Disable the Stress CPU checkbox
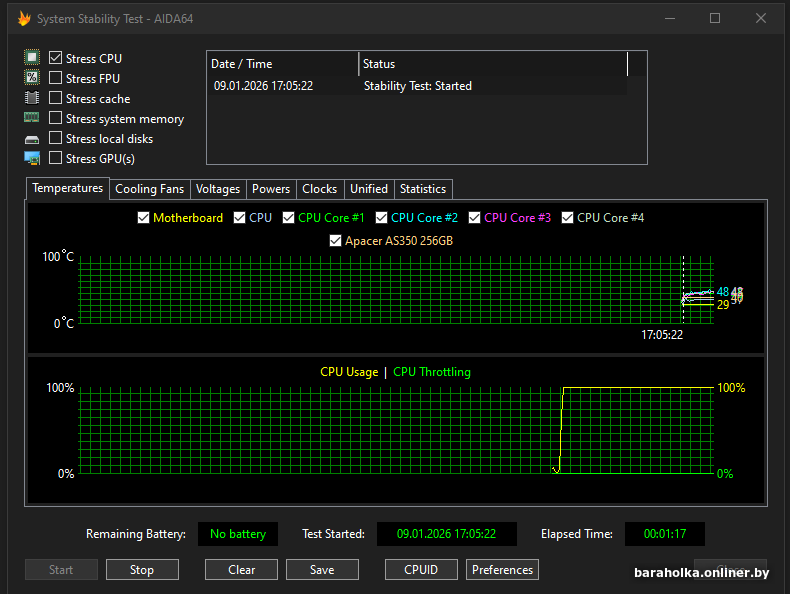The width and height of the screenshot is (790, 594). click(56, 58)
